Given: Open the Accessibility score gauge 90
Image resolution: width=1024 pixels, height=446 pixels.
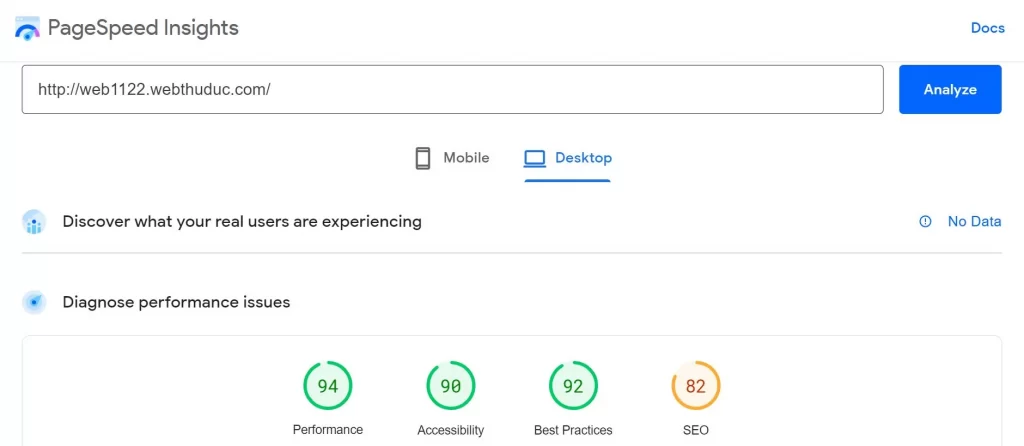Looking at the screenshot, I should [x=451, y=386].
